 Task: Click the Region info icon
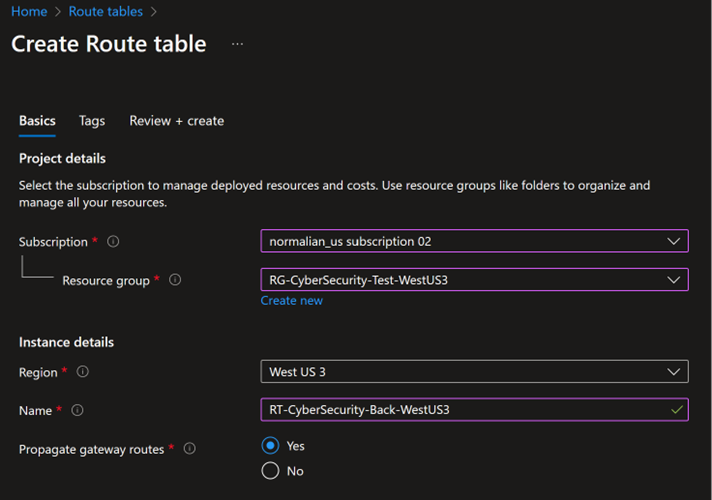point(83,372)
